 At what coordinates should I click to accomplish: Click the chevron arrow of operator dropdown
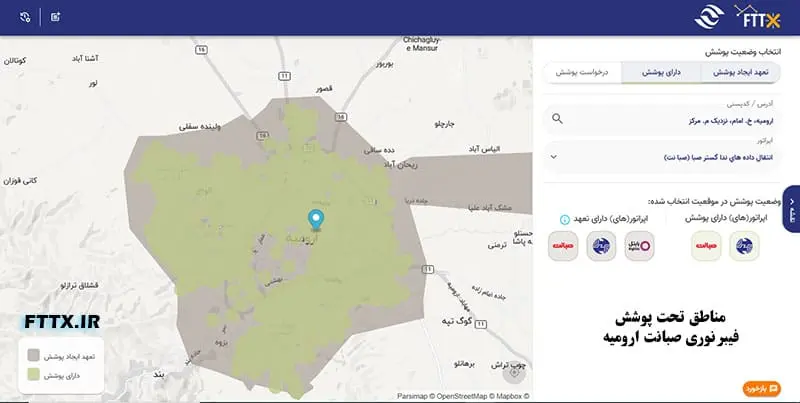[x=554, y=157]
